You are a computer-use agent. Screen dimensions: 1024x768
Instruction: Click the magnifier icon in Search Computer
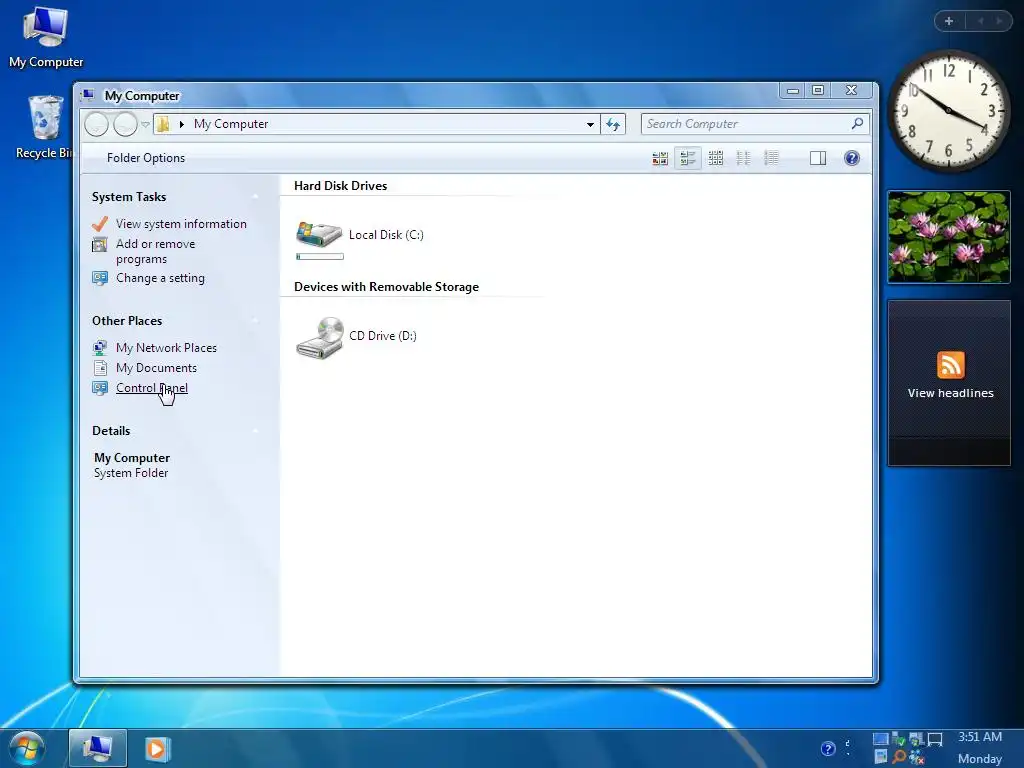click(x=857, y=123)
